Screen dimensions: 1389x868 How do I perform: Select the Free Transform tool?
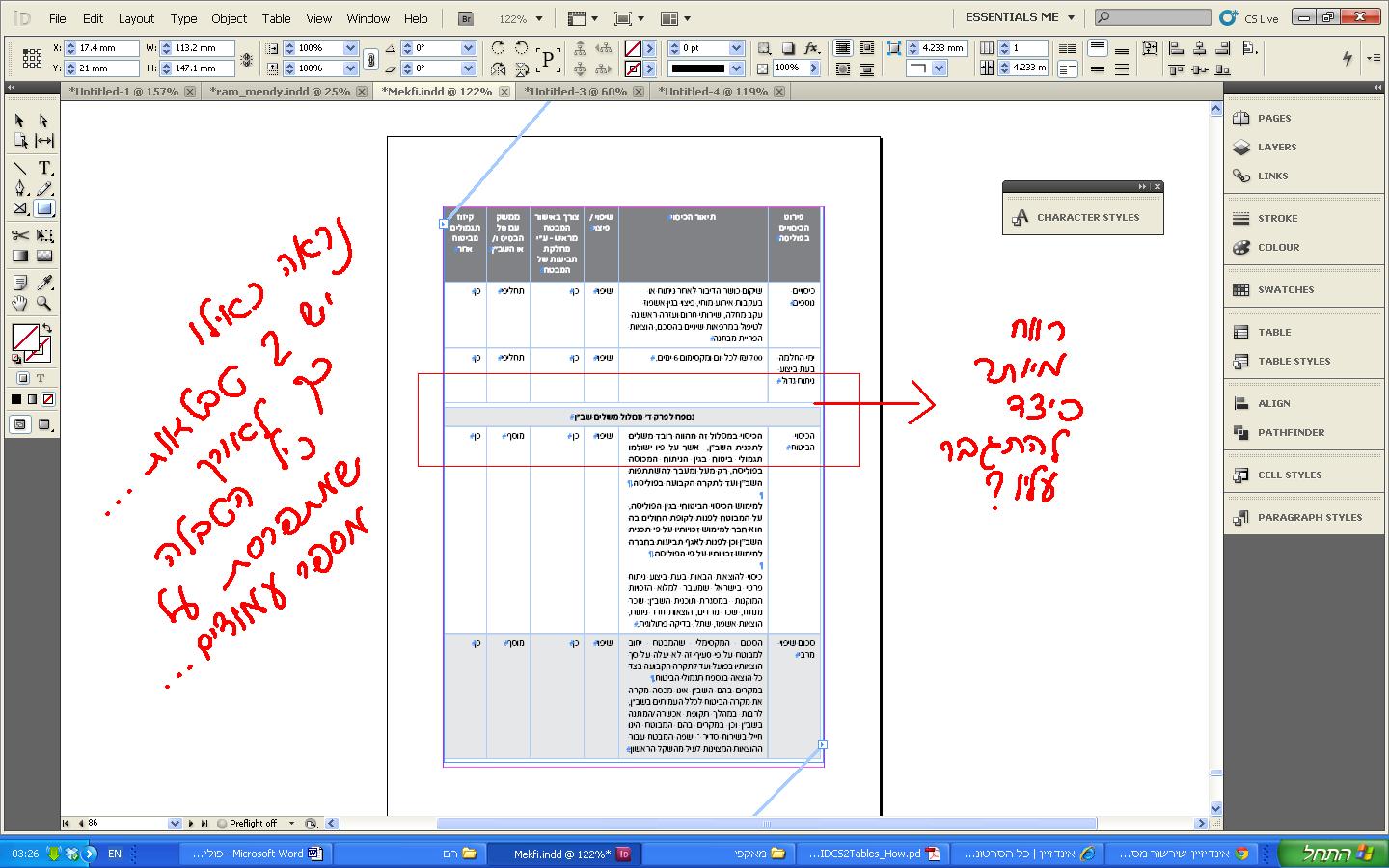pyautogui.click(x=43, y=235)
